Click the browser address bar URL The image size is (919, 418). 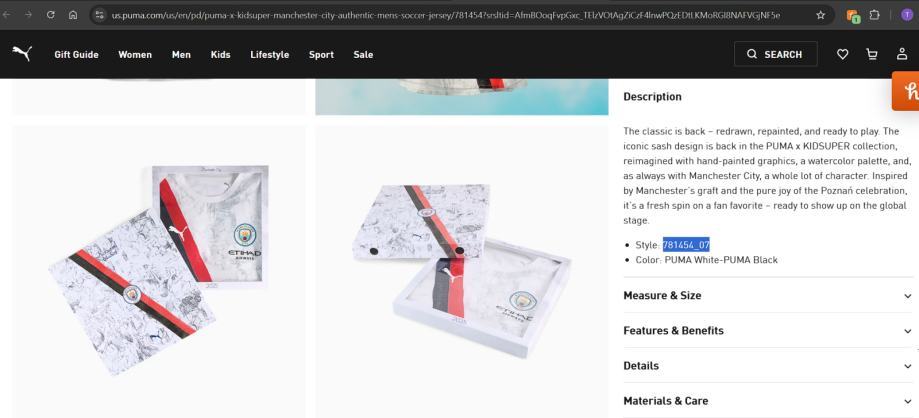tap(445, 15)
